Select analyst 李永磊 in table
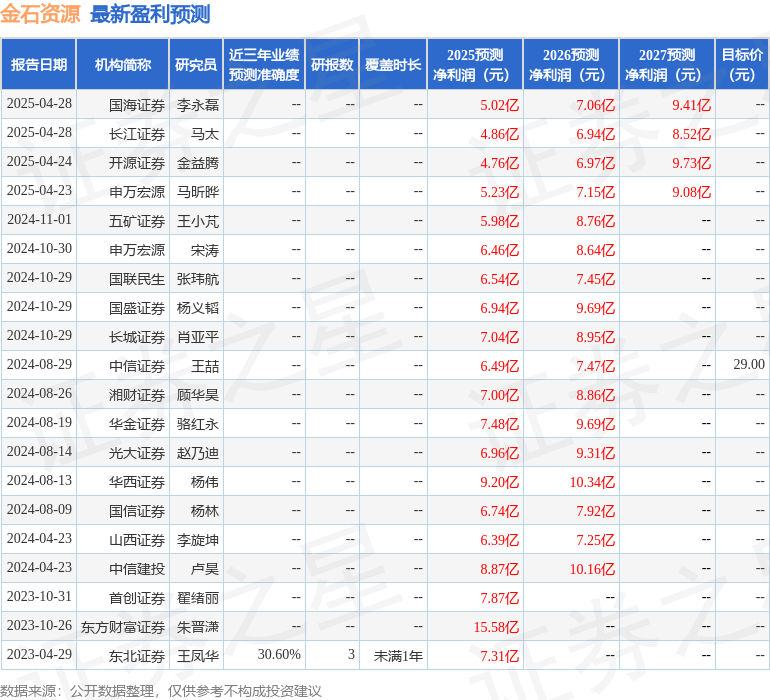 tap(198, 105)
